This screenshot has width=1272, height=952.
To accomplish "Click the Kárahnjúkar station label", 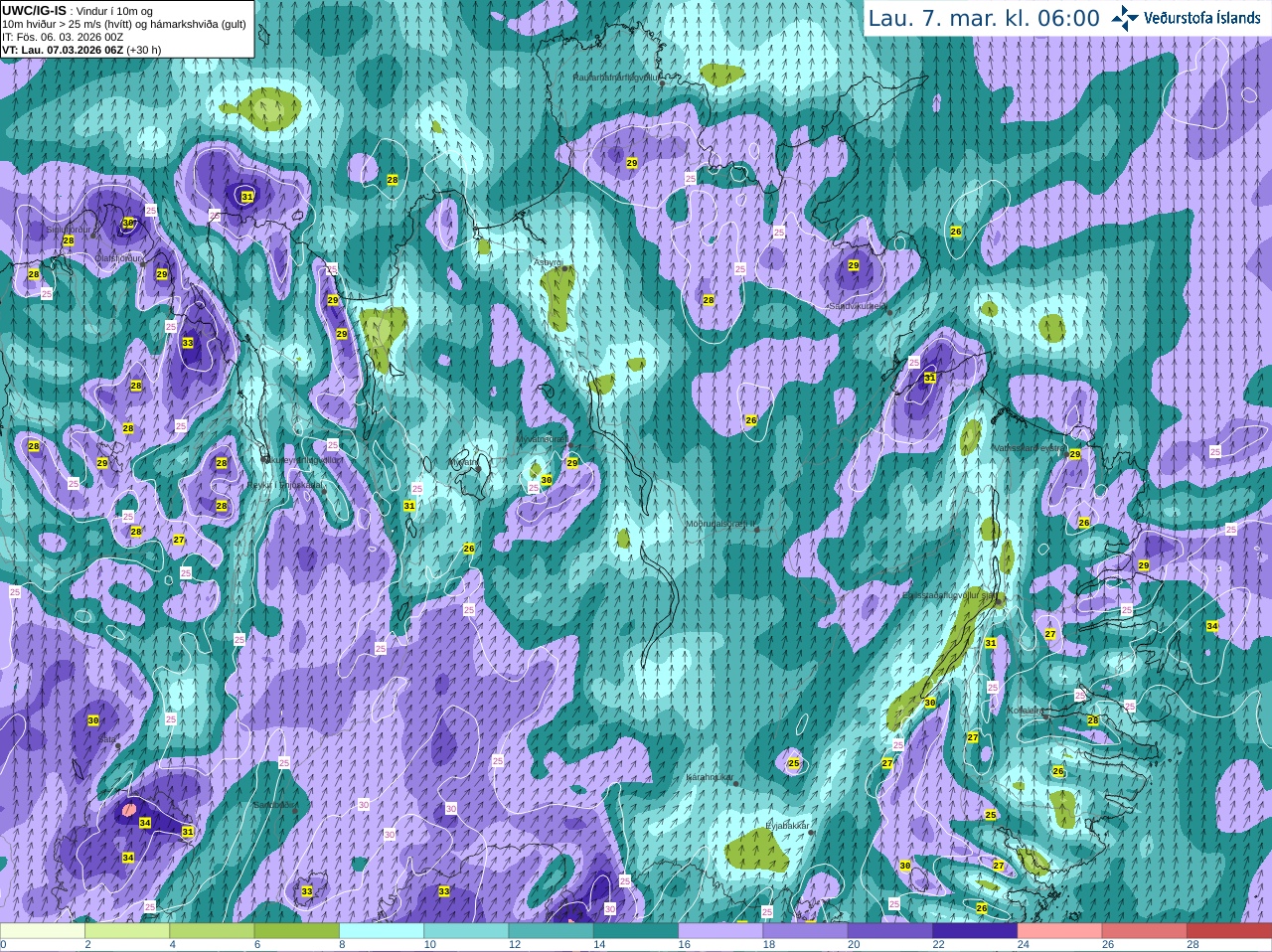I will coord(710,777).
